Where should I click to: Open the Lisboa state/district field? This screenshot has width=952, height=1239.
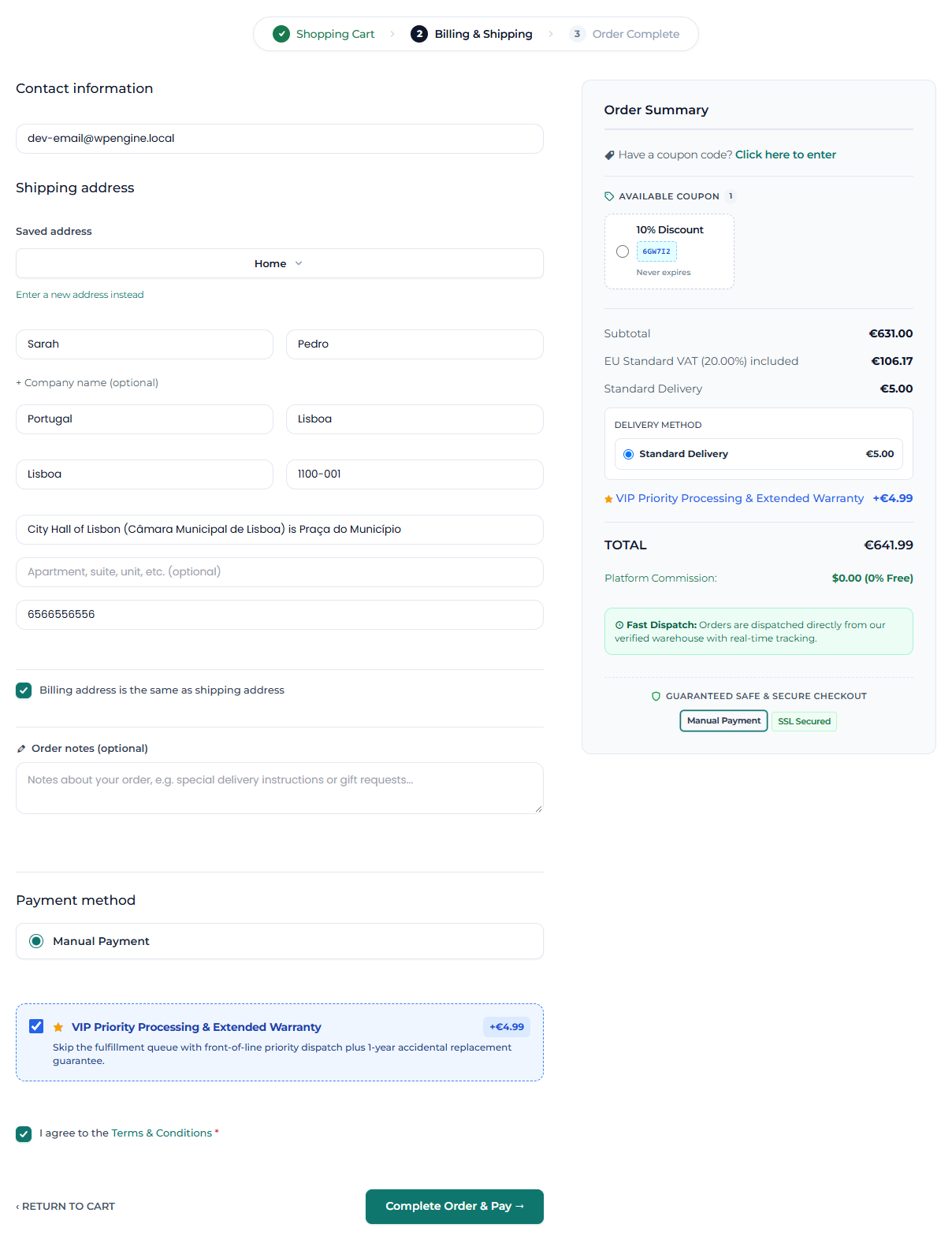(x=415, y=419)
